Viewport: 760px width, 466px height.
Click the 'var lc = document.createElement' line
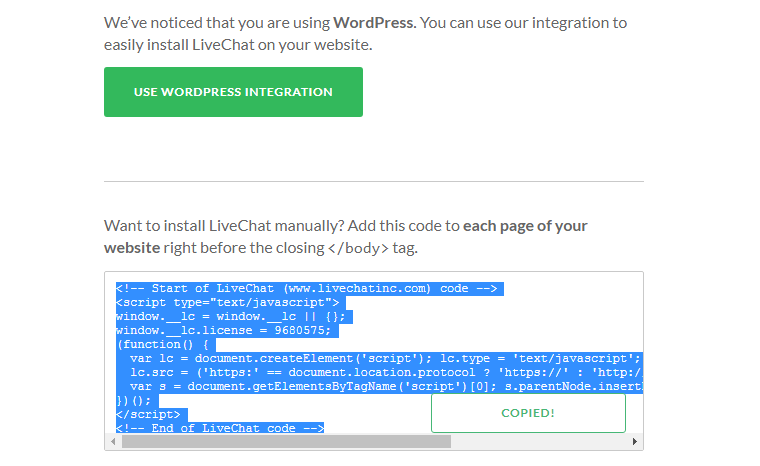(x=385, y=359)
